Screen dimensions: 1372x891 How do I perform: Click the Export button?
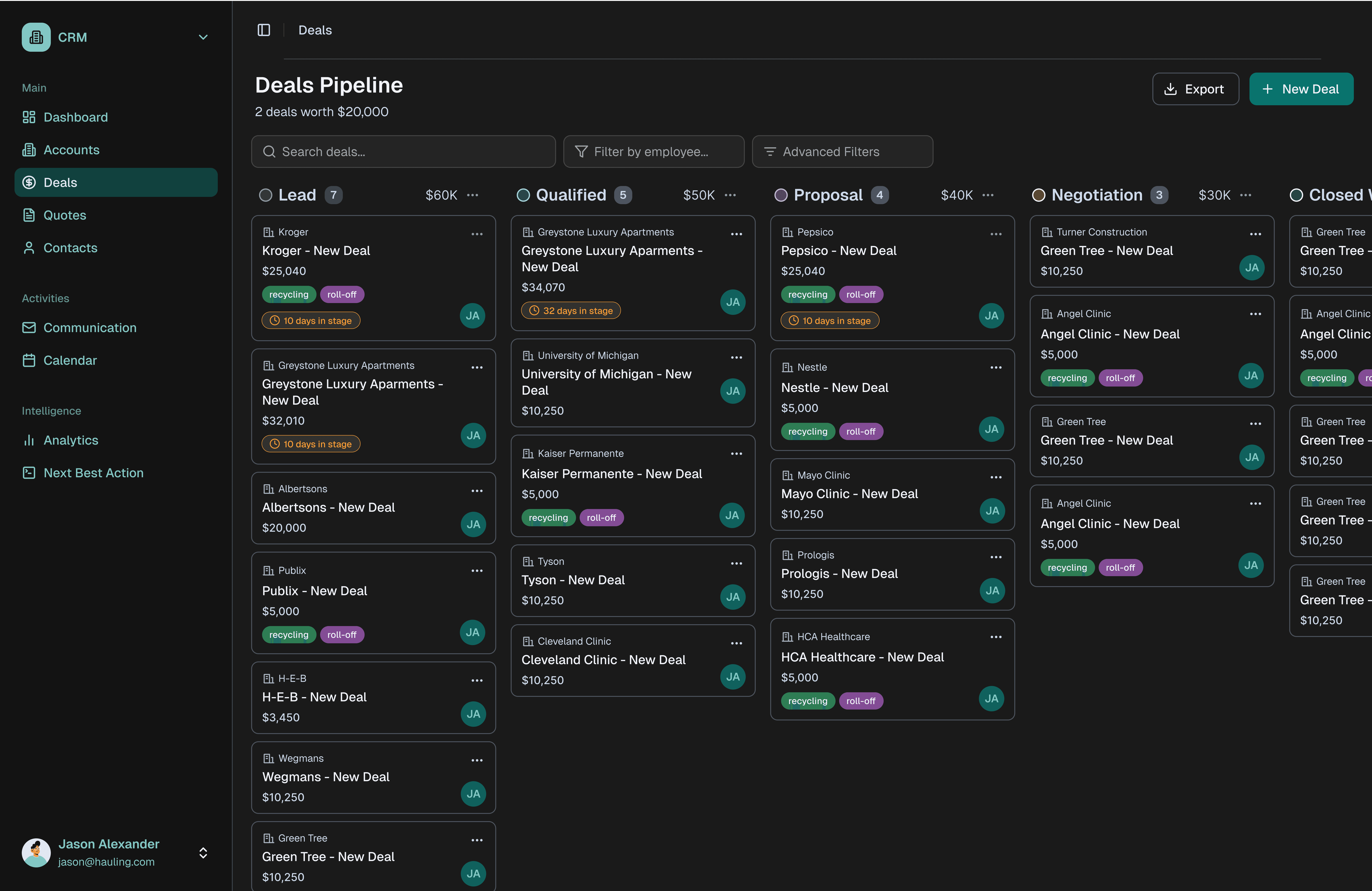1195,89
